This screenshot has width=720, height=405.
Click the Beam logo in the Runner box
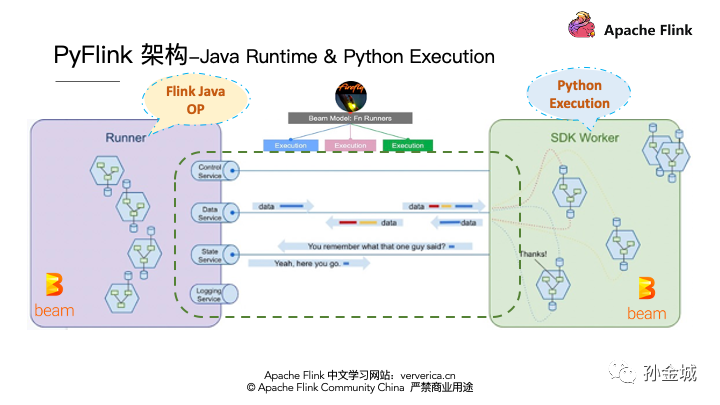(x=54, y=295)
